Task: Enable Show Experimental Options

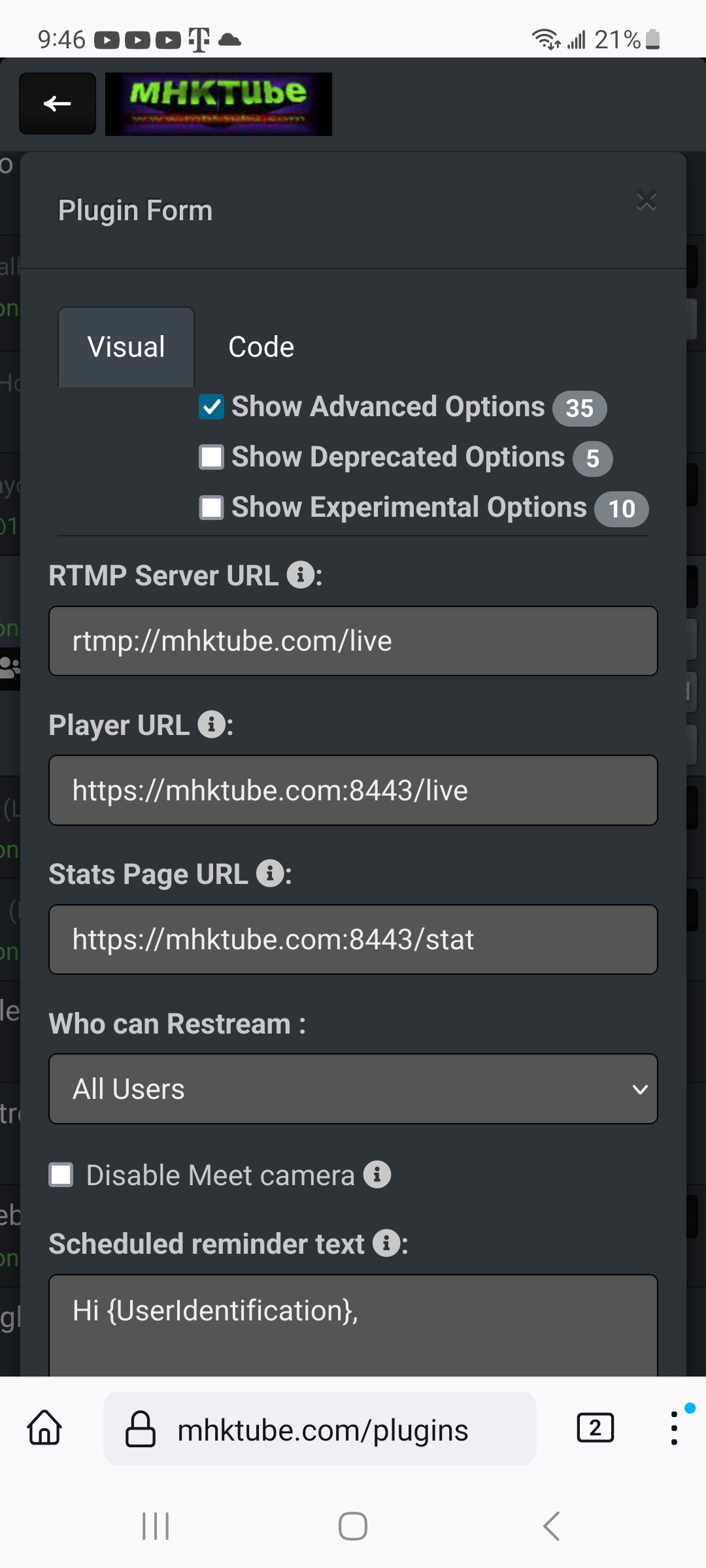Action: point(210,508)
